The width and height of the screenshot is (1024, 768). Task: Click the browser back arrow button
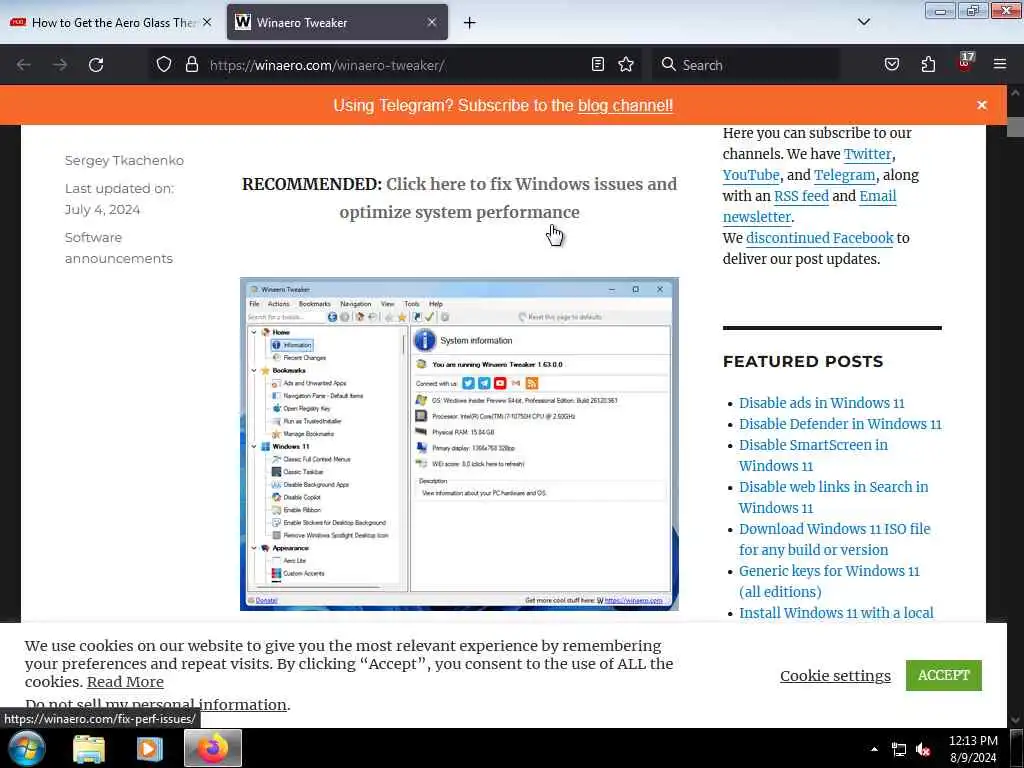point(24,65)
